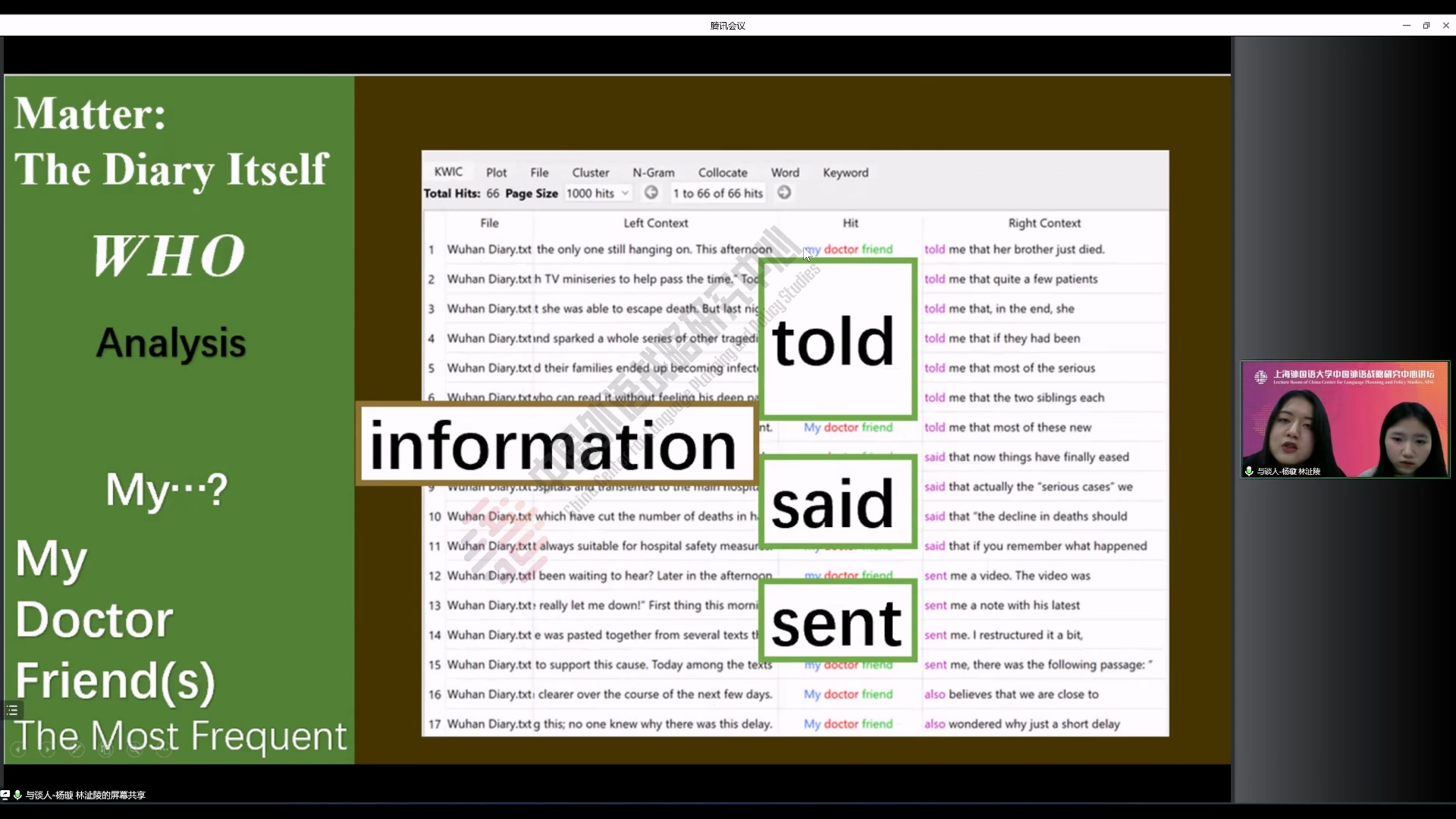This screenshot has height=819, width=1456.
Task: Click the list toggle icon on the left edge
Action: pyautogui.click(x=12, y=711)
